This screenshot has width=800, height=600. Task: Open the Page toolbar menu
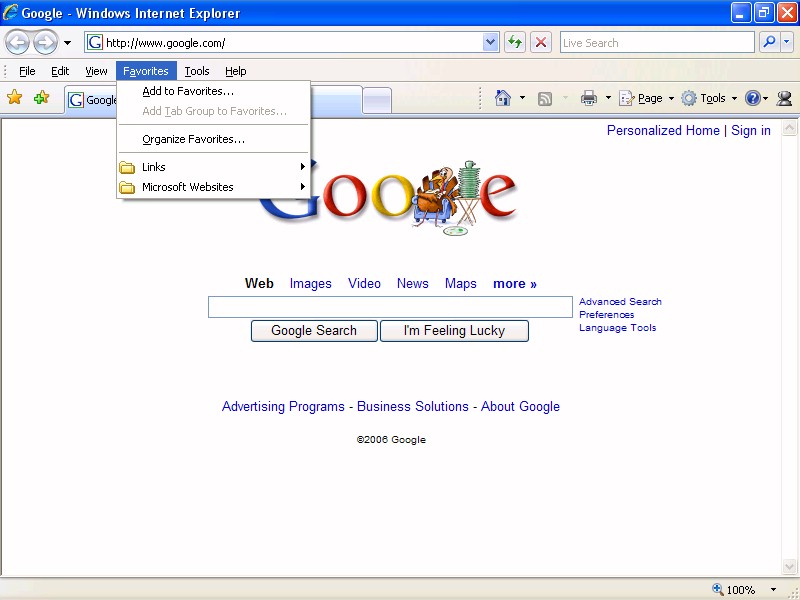[646, 98]
